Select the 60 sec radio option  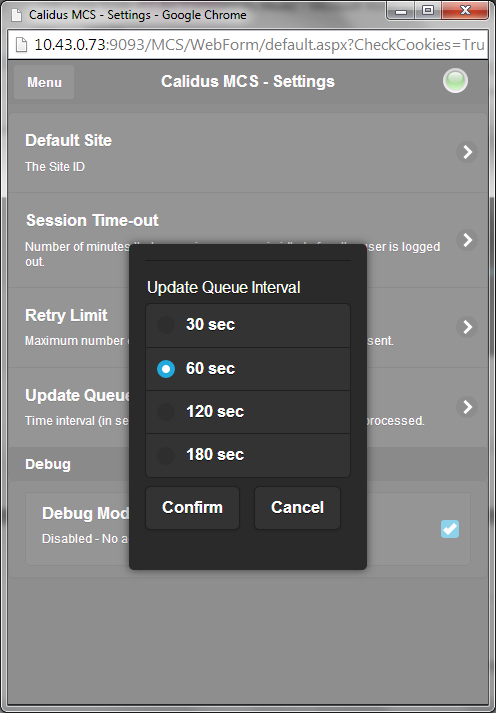pyautogui.click(x=248, y=369)
